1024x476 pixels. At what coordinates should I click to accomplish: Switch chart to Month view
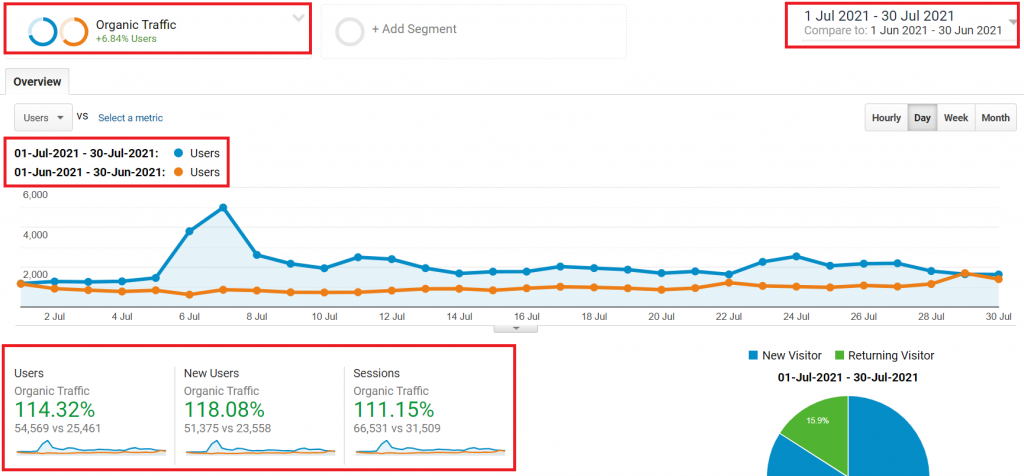pyautogui.click(x=995, y=118)
